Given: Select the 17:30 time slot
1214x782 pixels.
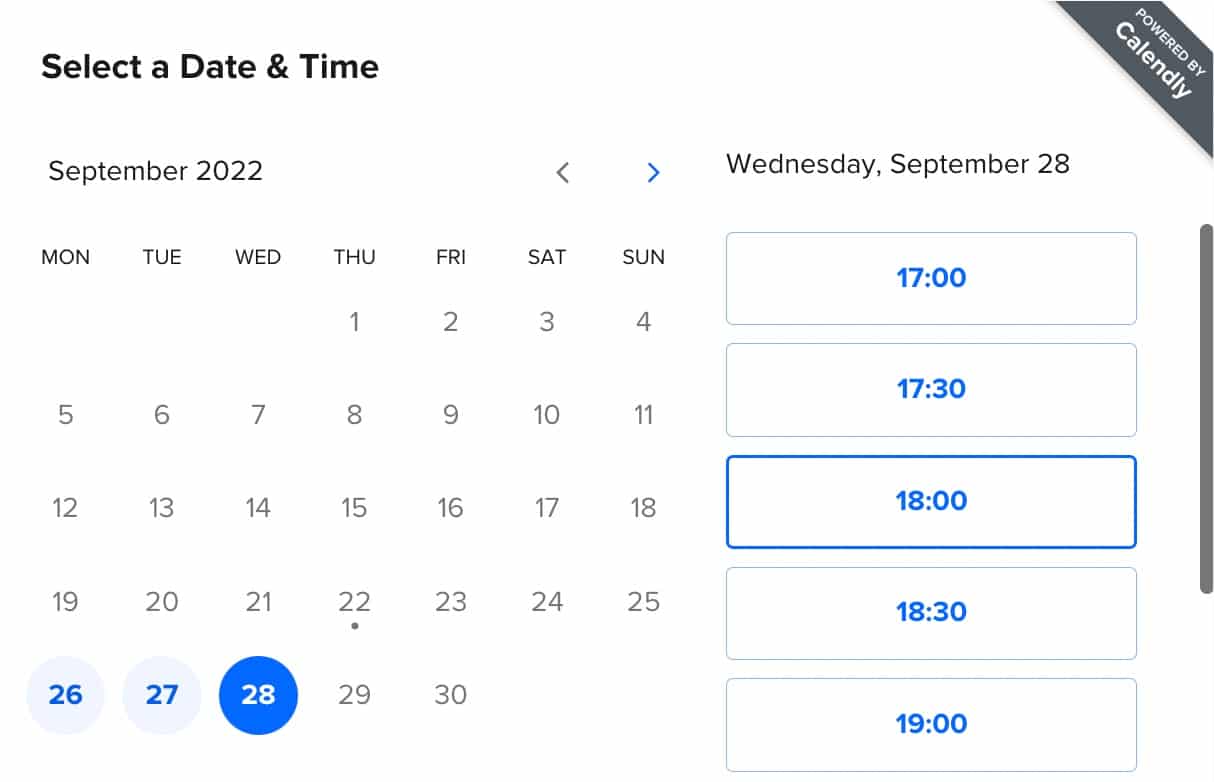Looking at the screenshot, I should [x=931, y=390].
